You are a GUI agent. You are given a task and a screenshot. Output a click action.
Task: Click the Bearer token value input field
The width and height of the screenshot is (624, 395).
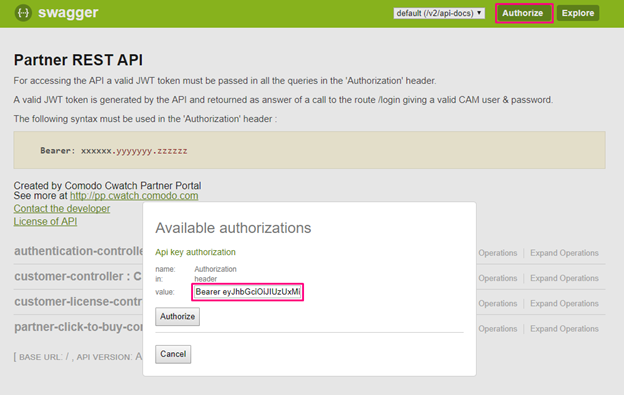(248, 292)
